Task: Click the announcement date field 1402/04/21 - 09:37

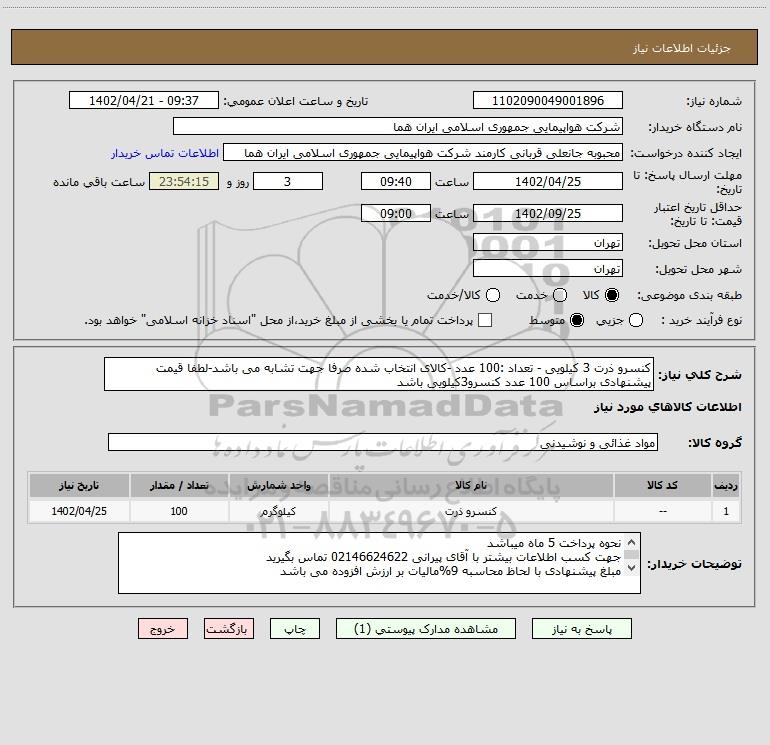Action: point(144,101)
